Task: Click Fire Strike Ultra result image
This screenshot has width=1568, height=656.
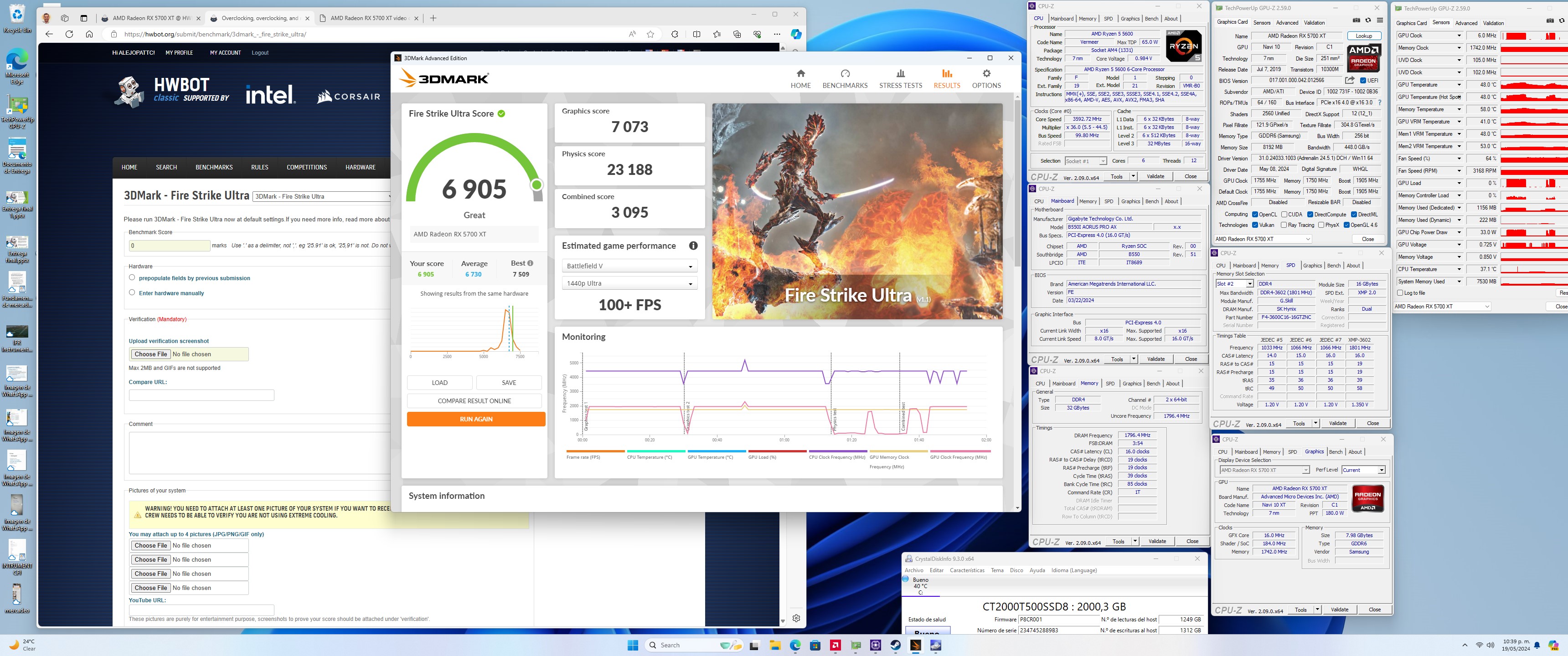Action: 857,211
